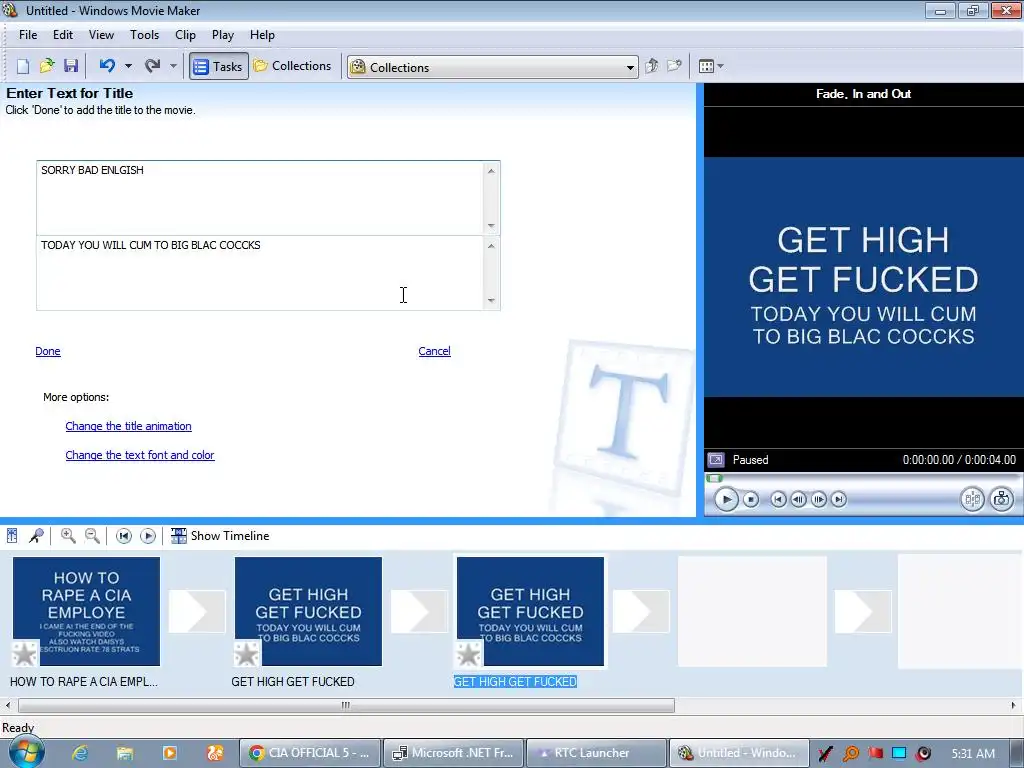
Task: Expand the Redo history dropdown arrow
Action: click(173, 66)
